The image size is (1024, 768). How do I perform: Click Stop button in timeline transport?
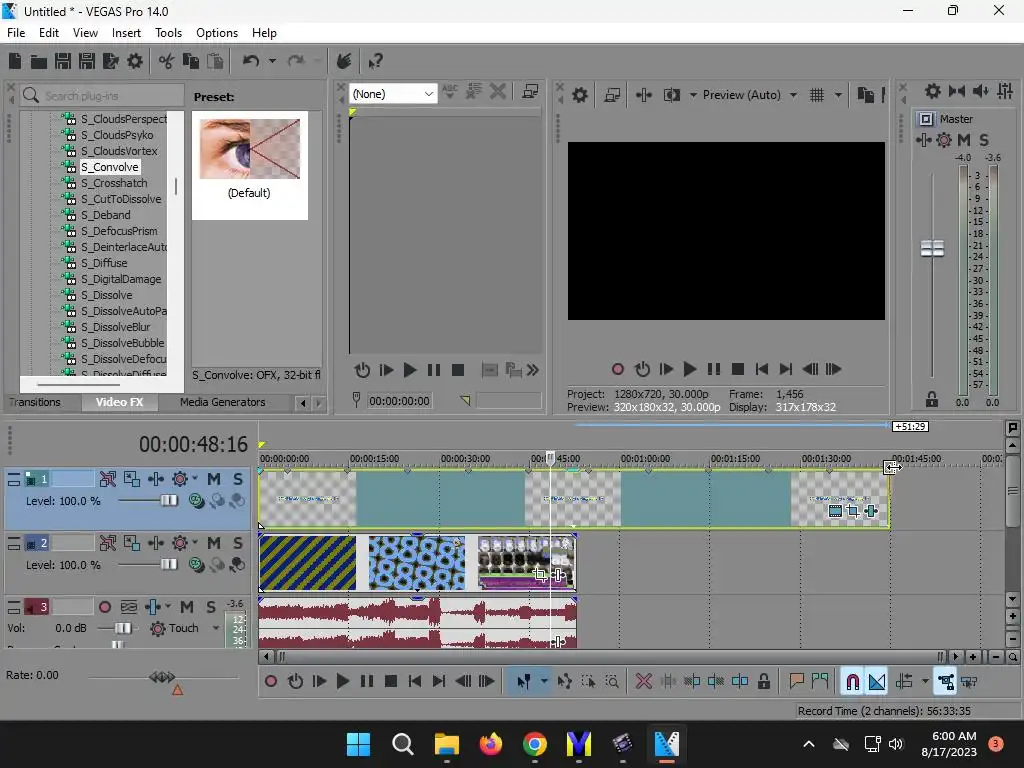(x=391, y=682)
